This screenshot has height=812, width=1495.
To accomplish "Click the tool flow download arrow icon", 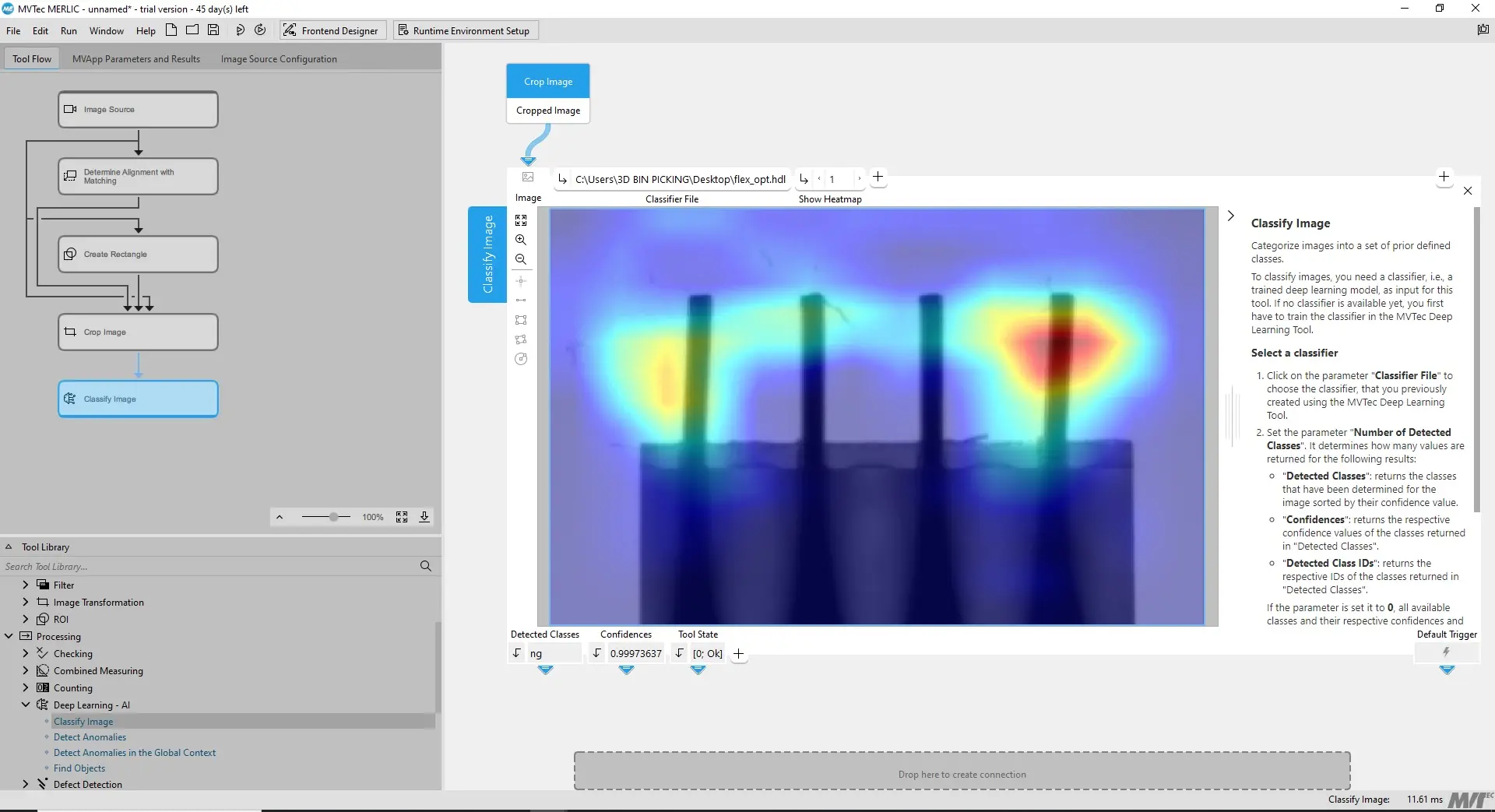I will pos(424,517).
